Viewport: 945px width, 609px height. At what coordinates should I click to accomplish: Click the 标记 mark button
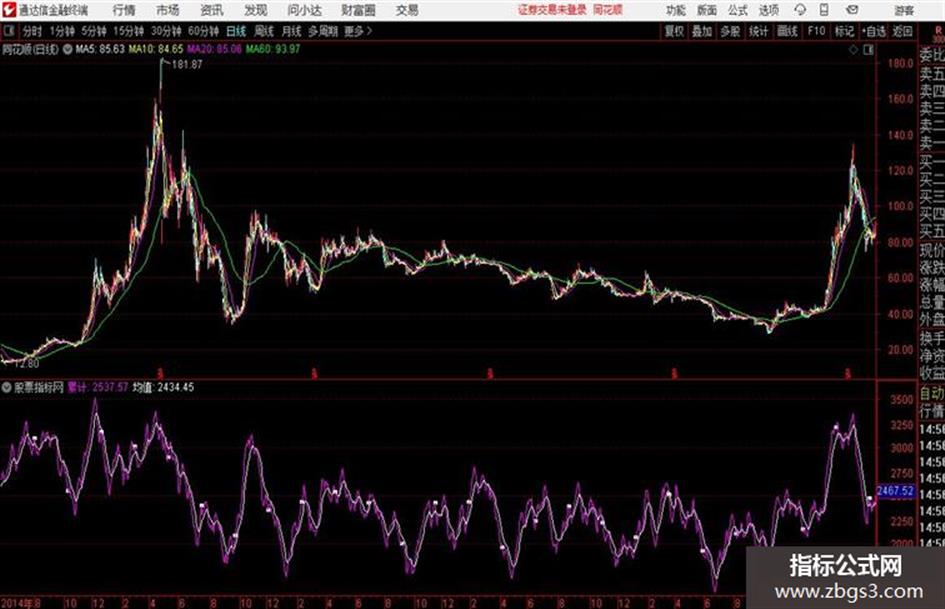pos(844,31)
